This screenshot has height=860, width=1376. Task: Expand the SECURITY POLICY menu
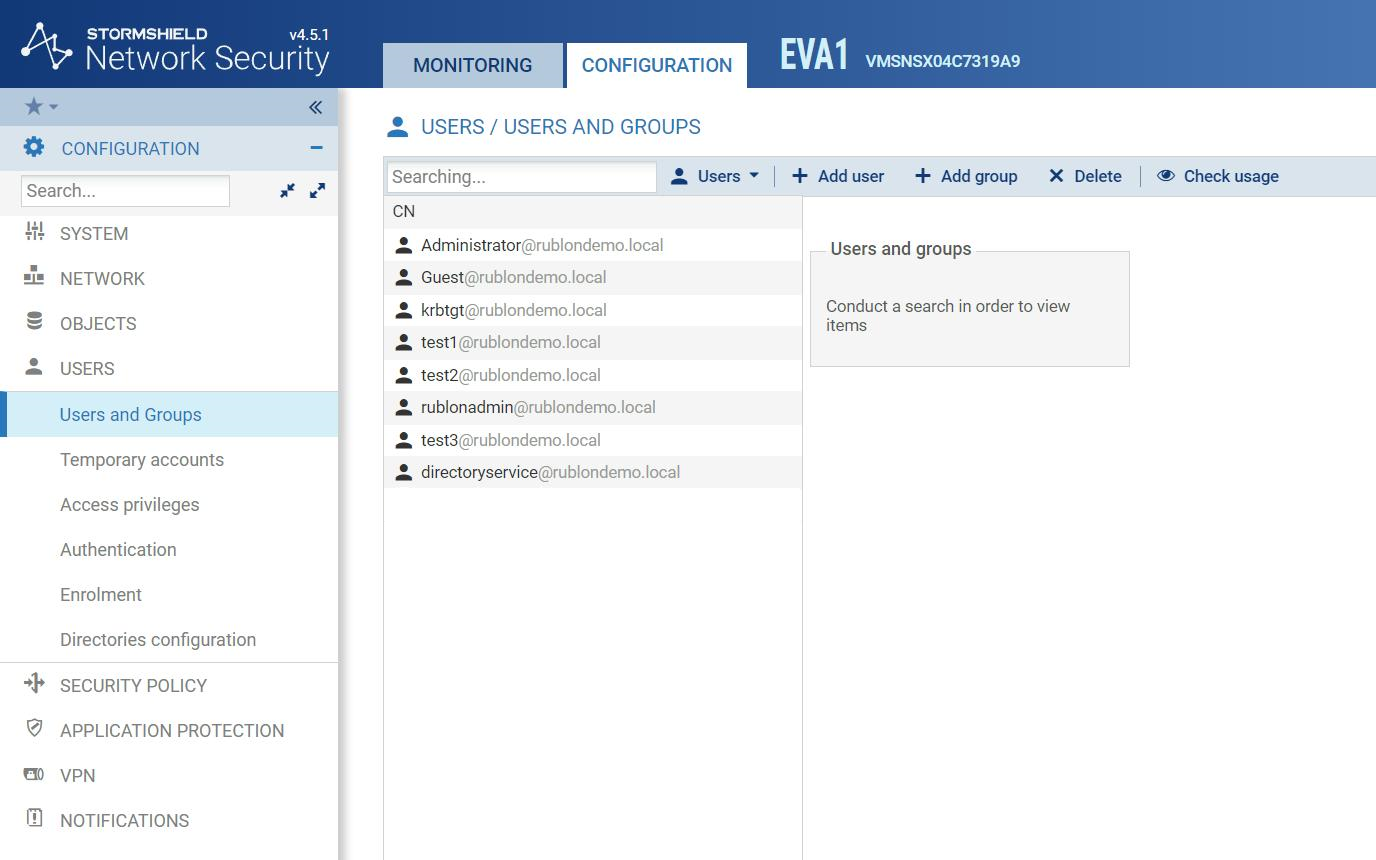133,685
